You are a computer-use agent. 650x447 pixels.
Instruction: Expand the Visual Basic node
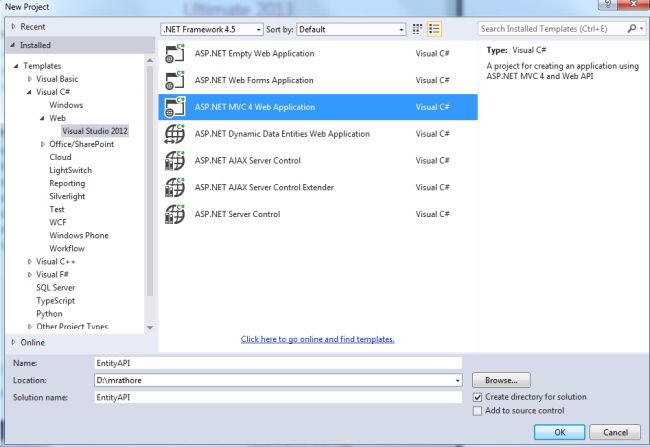click(29, 79)
